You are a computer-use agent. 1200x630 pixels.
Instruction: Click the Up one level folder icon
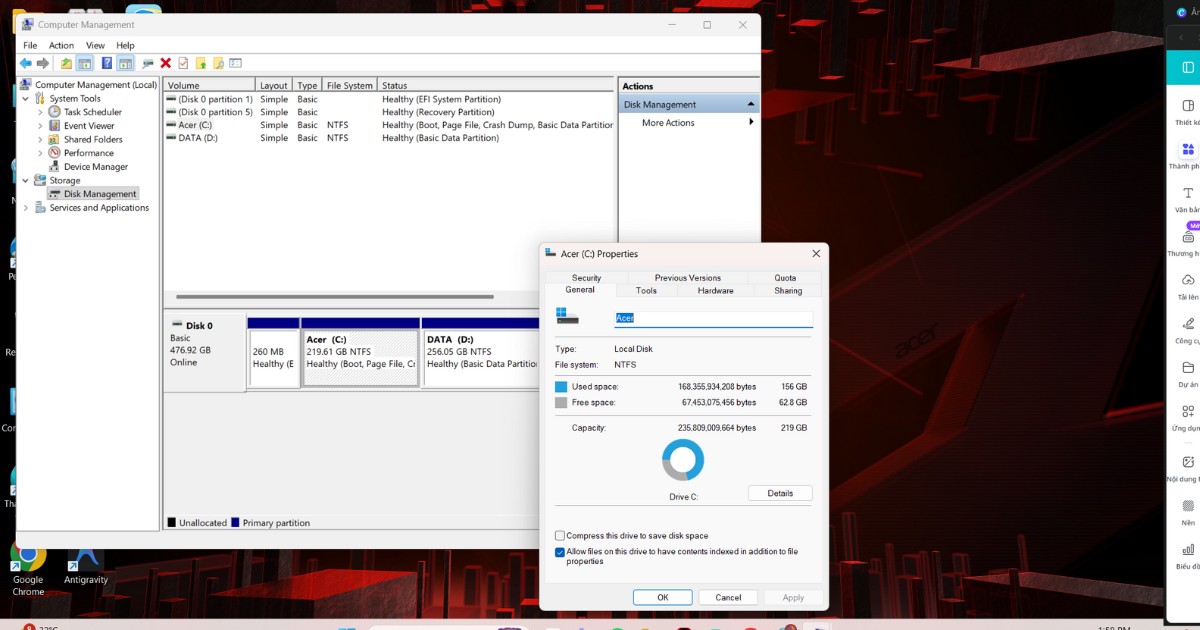coord(66,63)
